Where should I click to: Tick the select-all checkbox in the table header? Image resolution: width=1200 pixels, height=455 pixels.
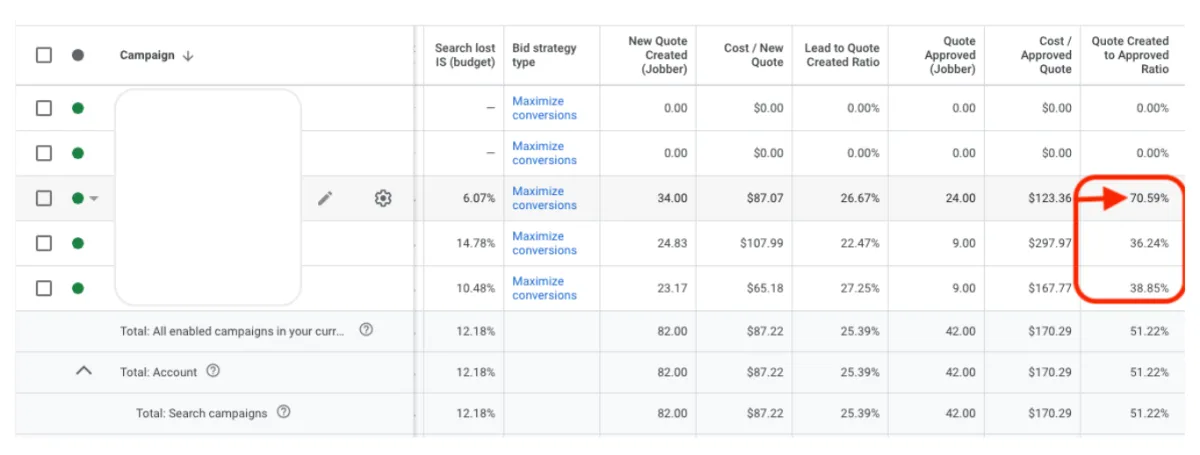(44, 55)
